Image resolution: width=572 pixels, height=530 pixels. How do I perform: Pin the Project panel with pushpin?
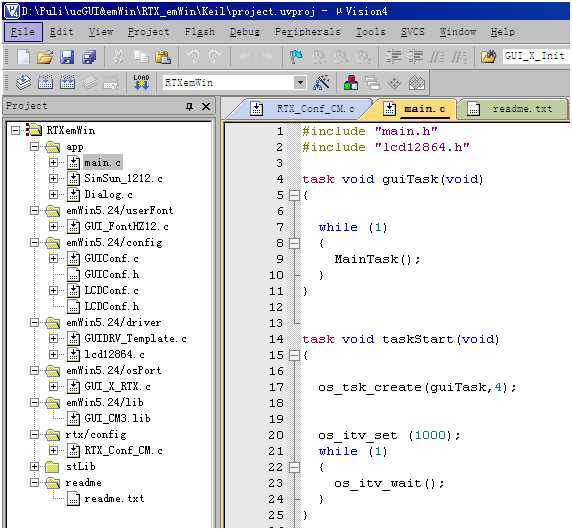[x=189, y=107]
